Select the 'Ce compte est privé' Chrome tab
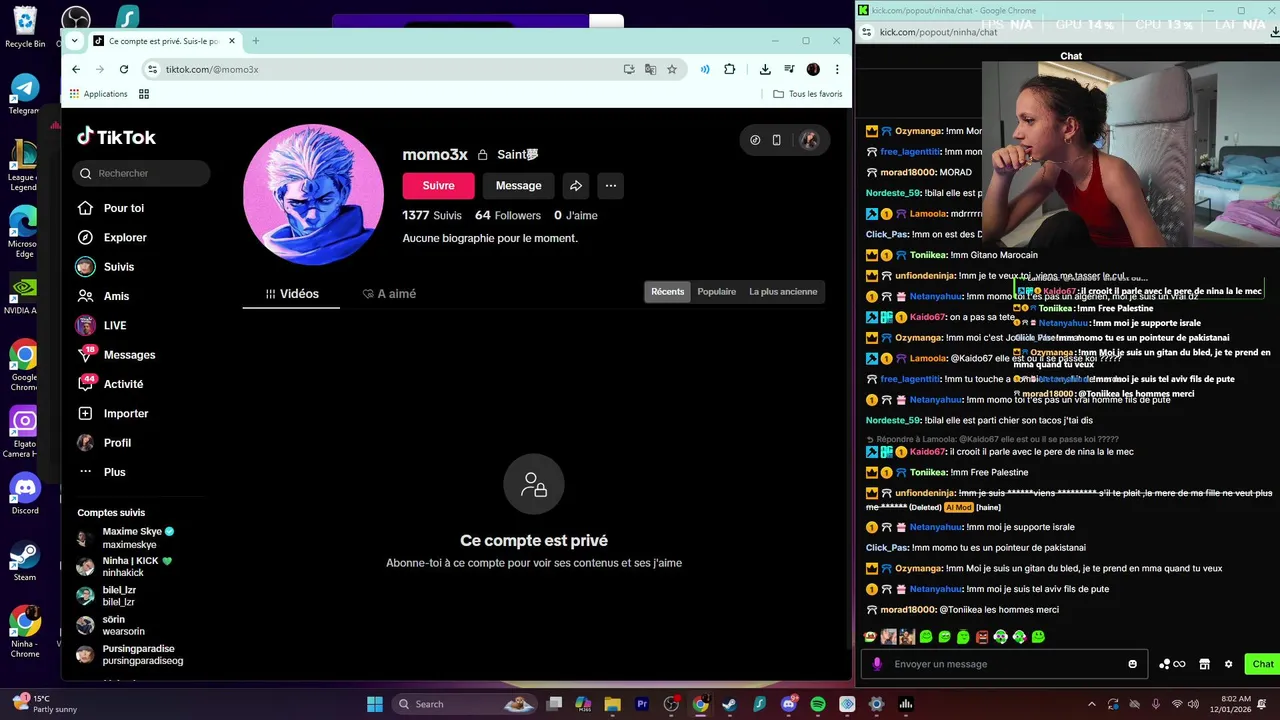 pos(164,41)
